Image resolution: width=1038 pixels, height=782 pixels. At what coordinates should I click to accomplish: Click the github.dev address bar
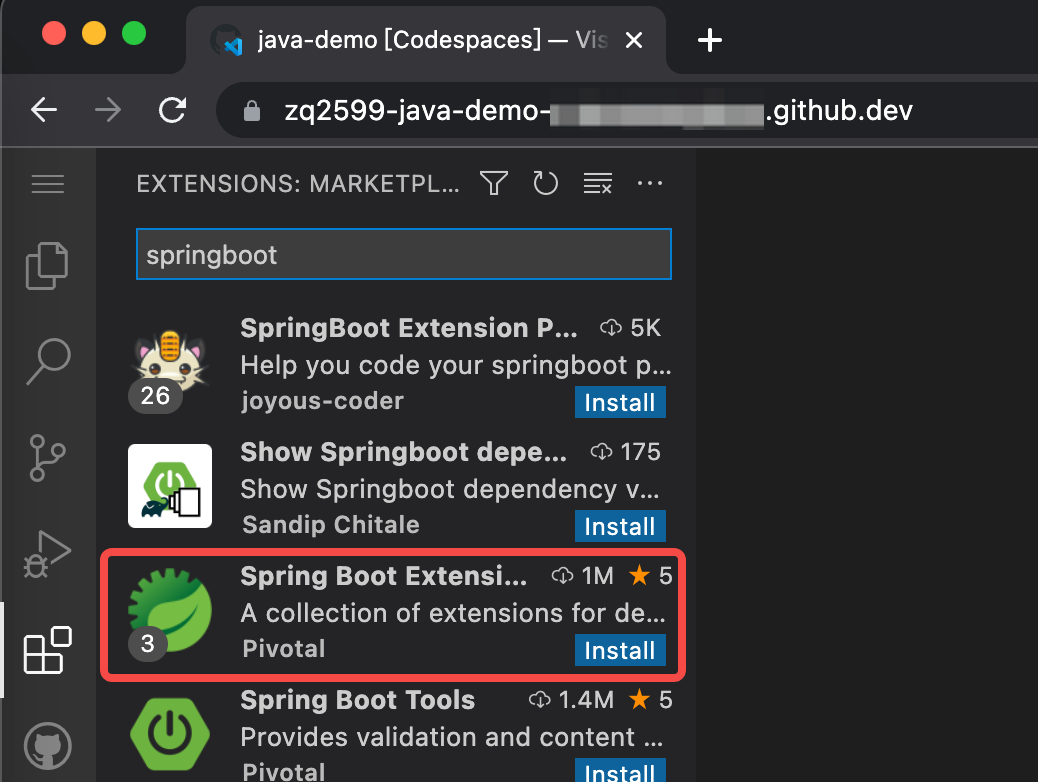click(626, 110)
